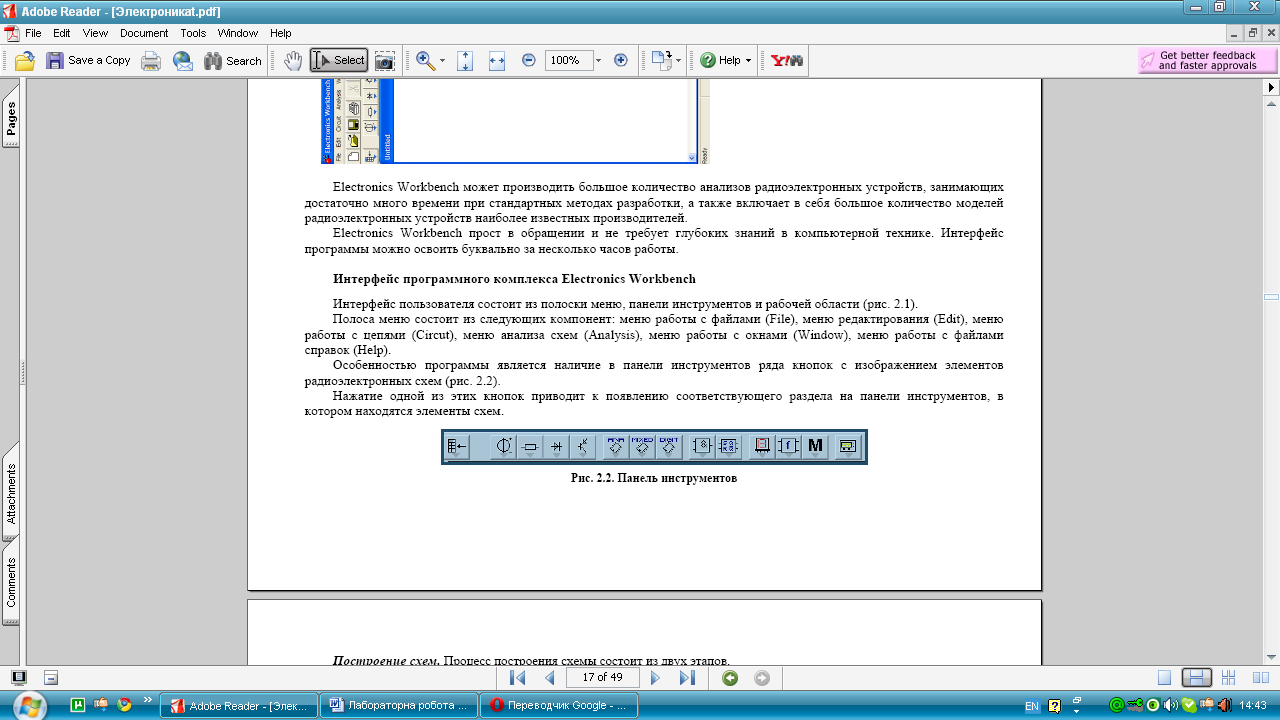Image resolution: width=1280 pixels, height=720 pixels.
Task: Select the Hand tool
Action: click(x=292, y=61)
